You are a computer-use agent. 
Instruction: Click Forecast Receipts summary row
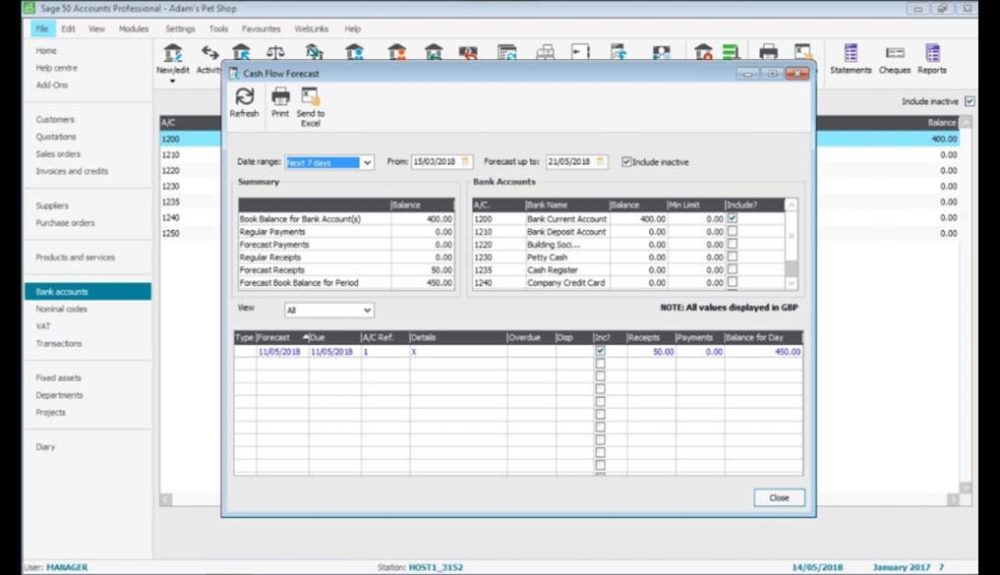[x=346, y=270]
